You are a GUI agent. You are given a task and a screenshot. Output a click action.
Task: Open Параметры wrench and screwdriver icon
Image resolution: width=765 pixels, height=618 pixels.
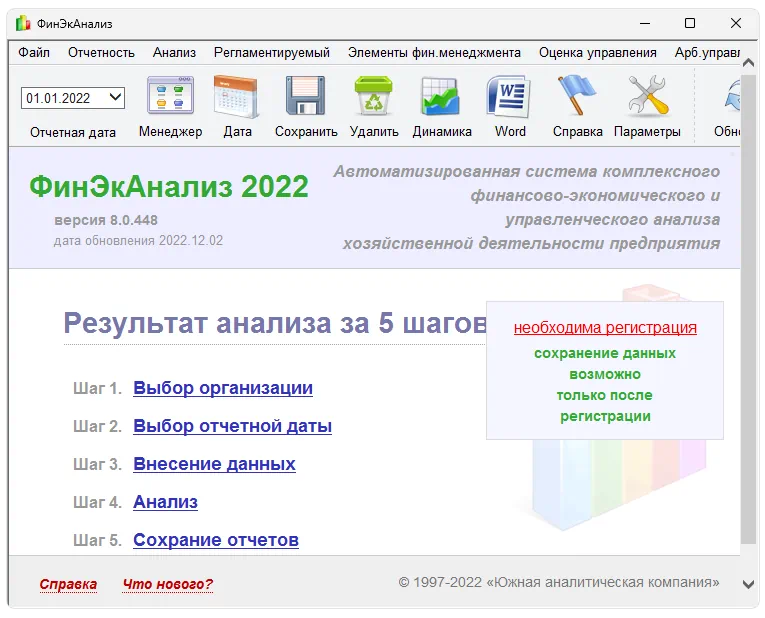tap(647, 95)
